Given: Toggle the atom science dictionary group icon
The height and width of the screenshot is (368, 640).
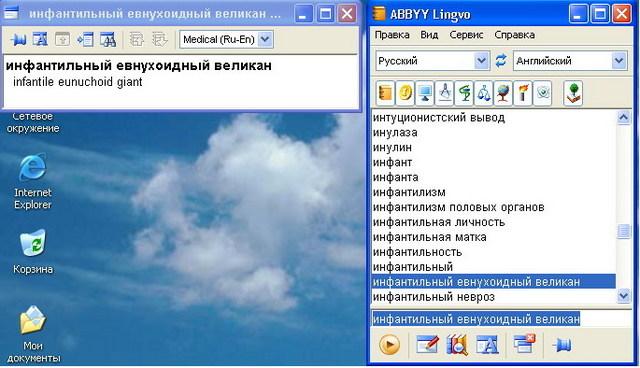Looking at the screenshot, I should point(542,93).
